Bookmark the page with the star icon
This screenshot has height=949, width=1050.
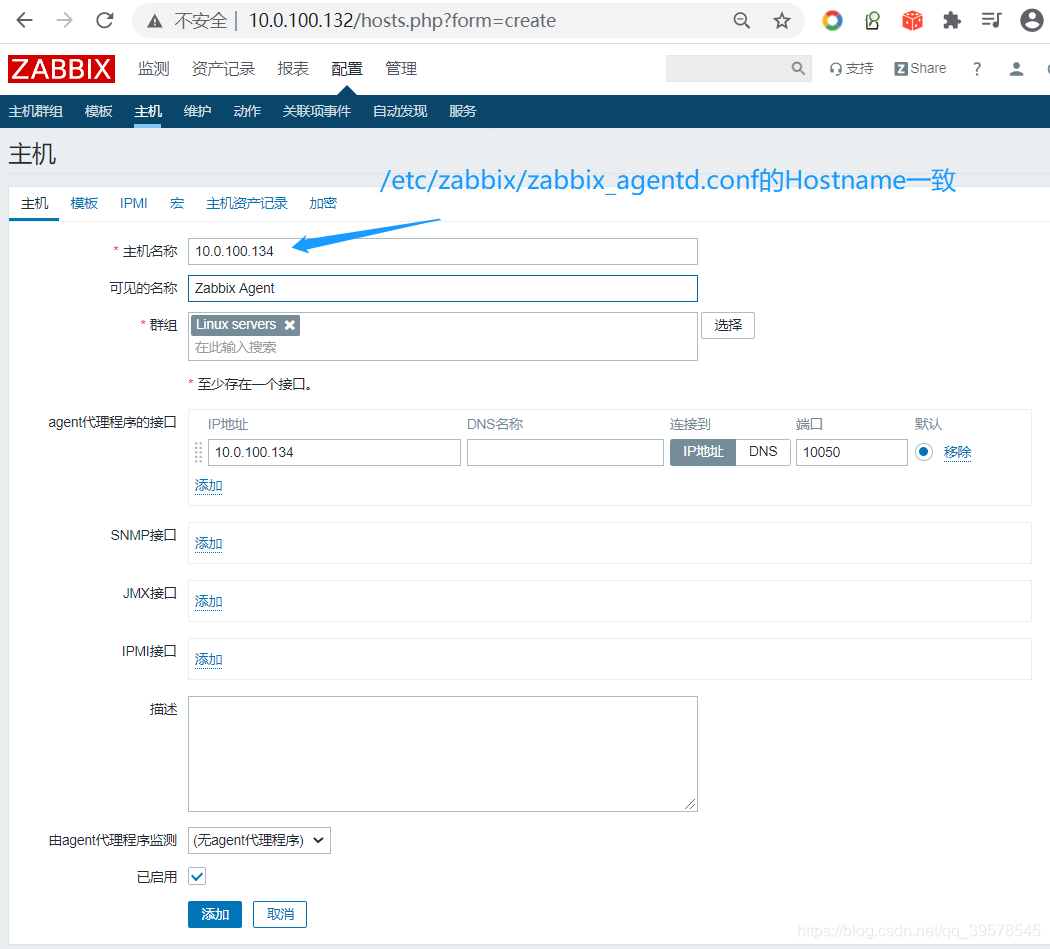(x=781, y=21)
